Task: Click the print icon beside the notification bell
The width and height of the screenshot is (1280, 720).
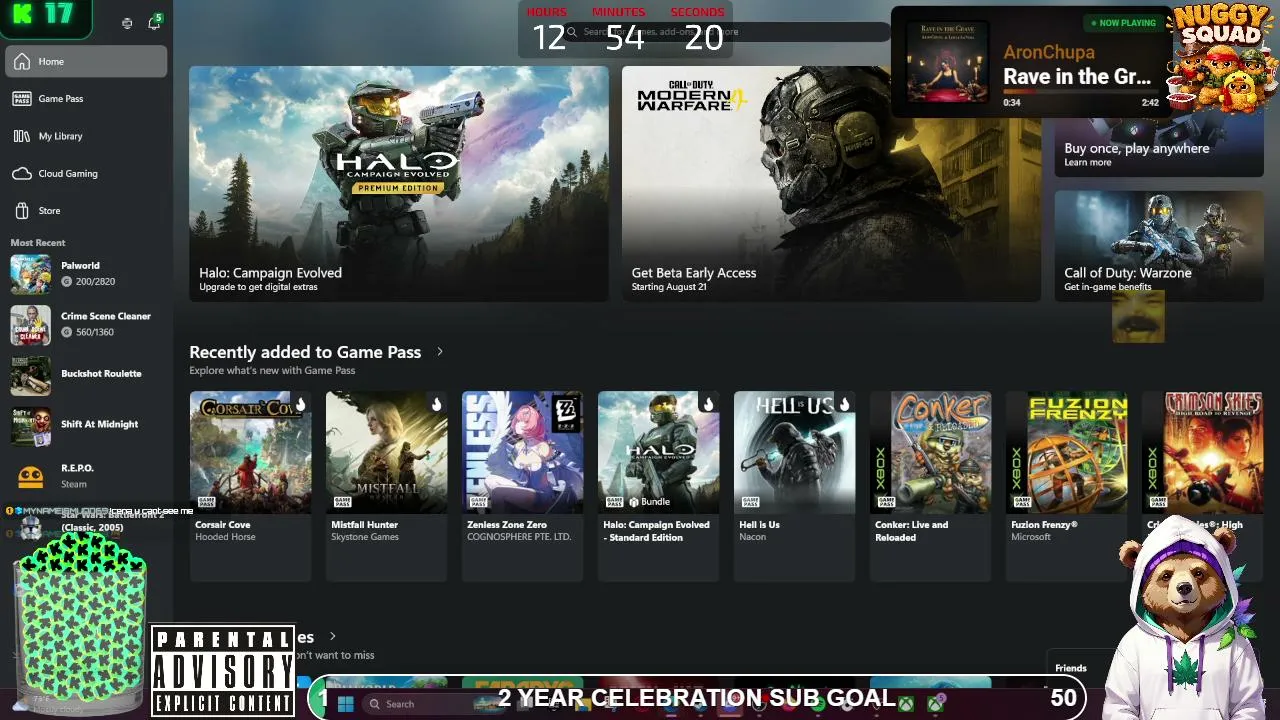Action: (127, 23)
